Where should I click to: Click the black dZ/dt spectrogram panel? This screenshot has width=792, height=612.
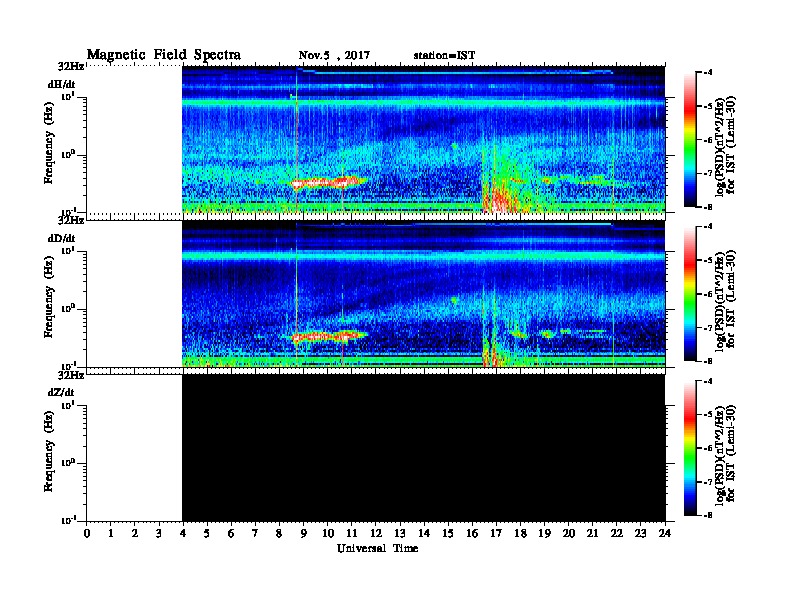pos(423,447)
